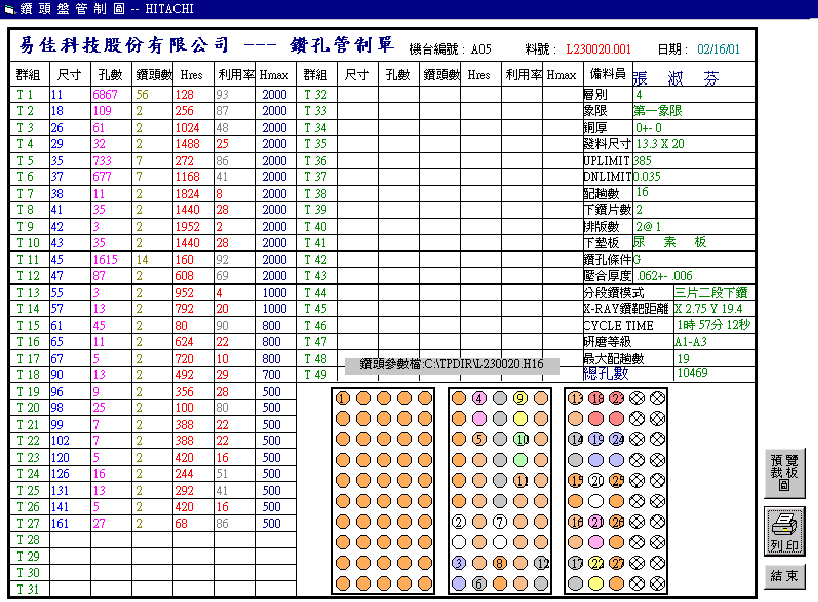Viewport: 818px width, 602px height.
Task: Click drill slot number 16
Action: [575, 522]
